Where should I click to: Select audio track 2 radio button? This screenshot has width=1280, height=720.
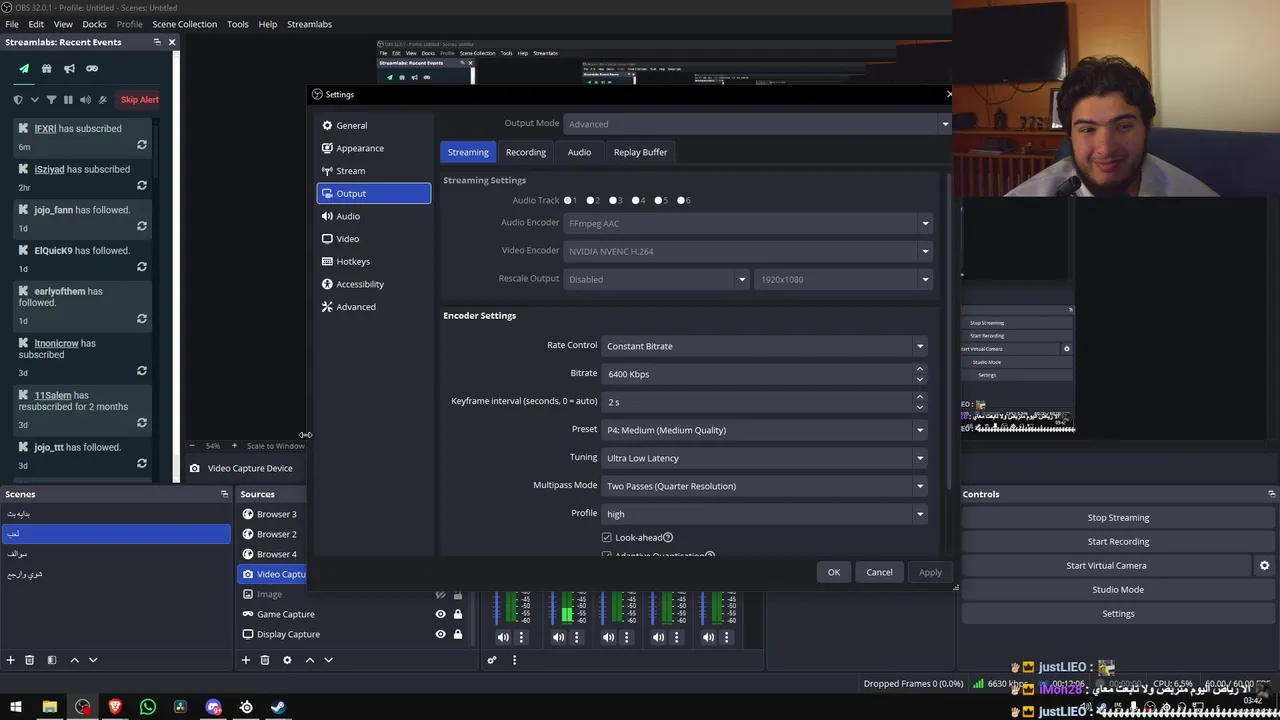591,200
